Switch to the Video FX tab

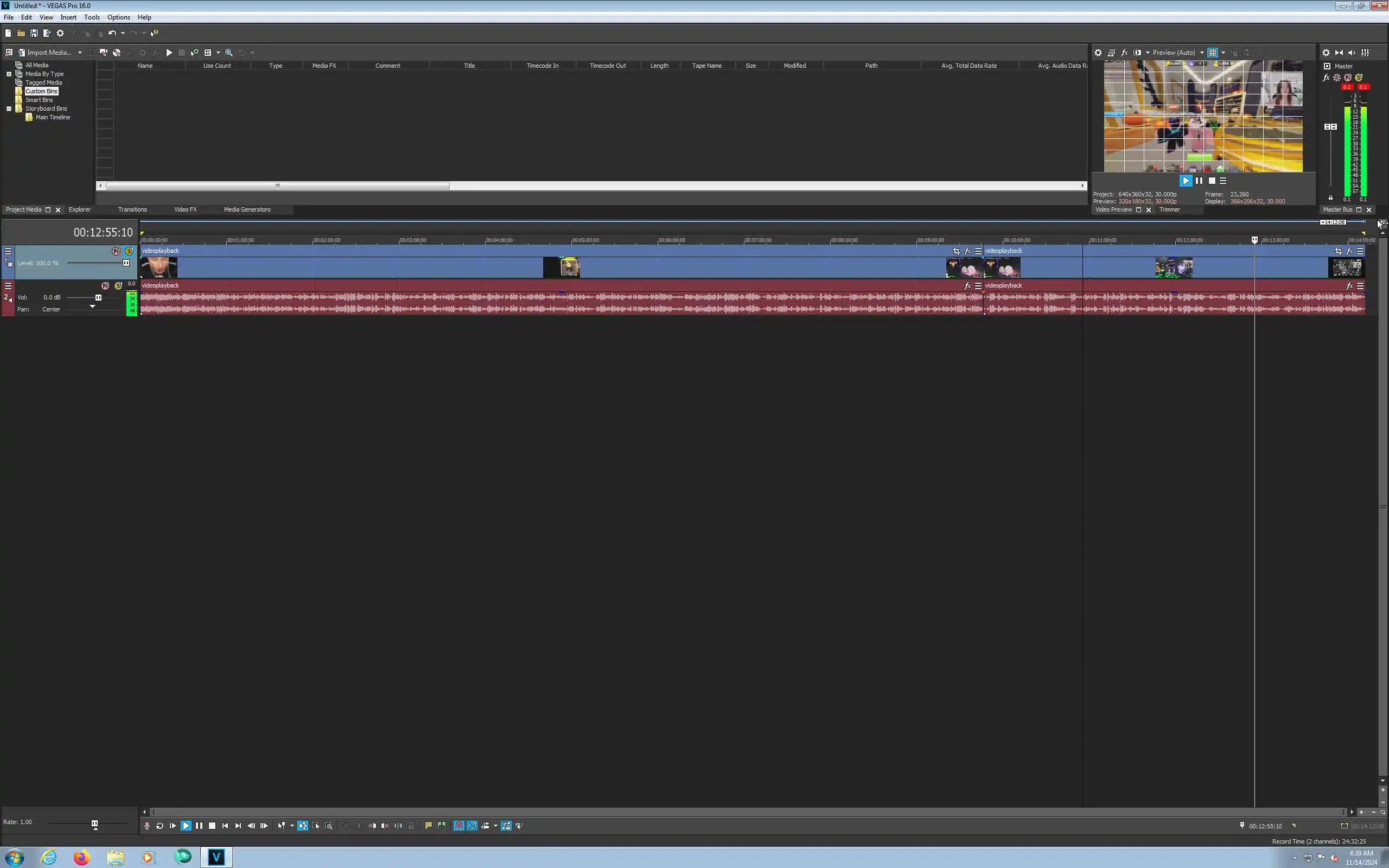pos(186,209)
